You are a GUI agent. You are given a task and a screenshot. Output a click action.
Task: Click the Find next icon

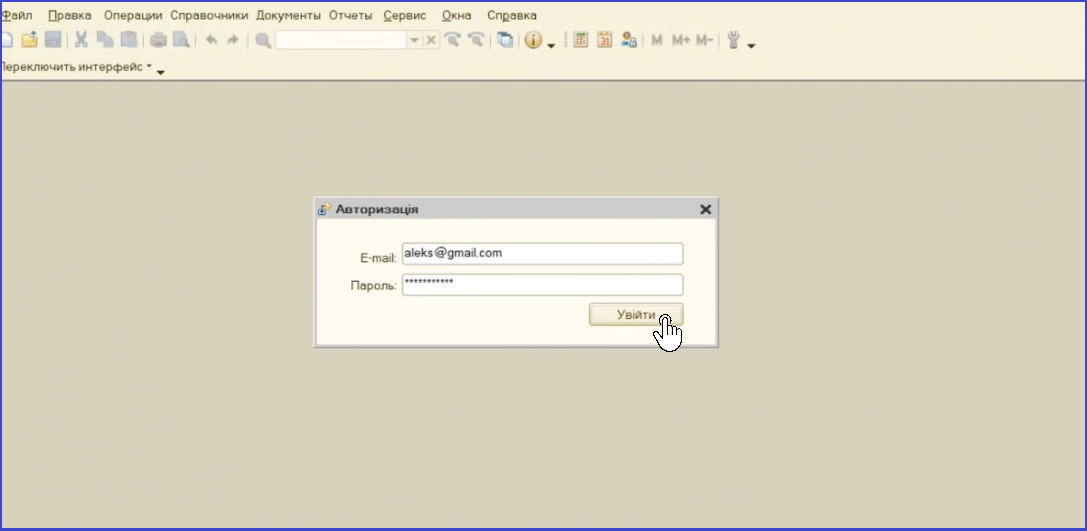[453, 40]
